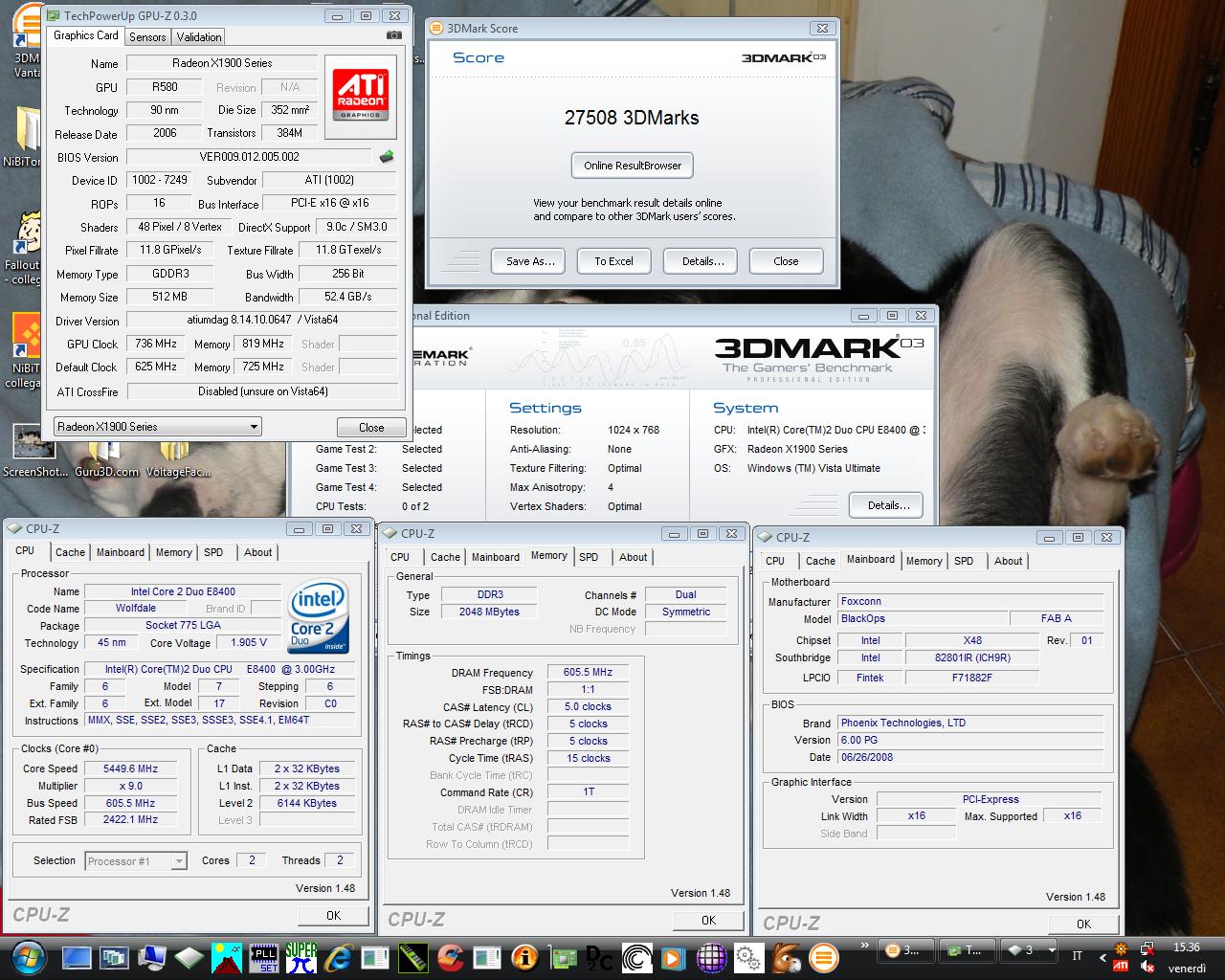
Task: Switch to the Sensors tab in GPU-Z
Action: point(147,37)
